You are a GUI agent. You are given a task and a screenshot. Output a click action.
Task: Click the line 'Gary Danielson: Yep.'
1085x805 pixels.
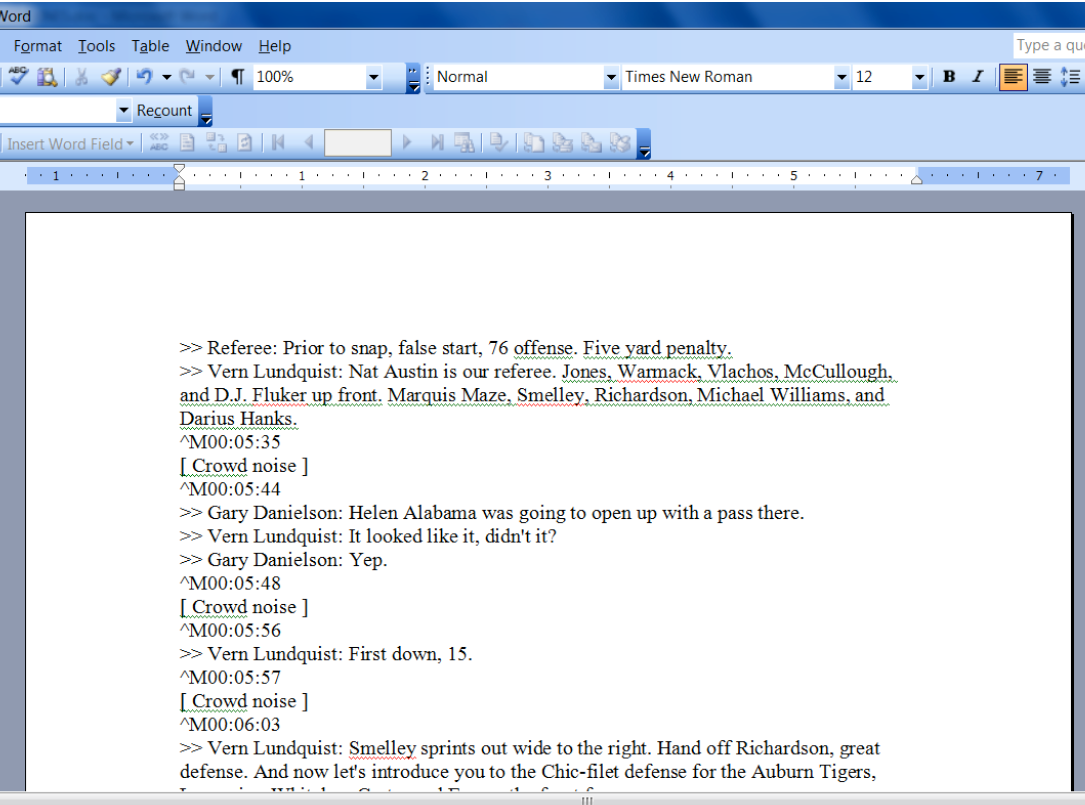(x=284, y=560)
